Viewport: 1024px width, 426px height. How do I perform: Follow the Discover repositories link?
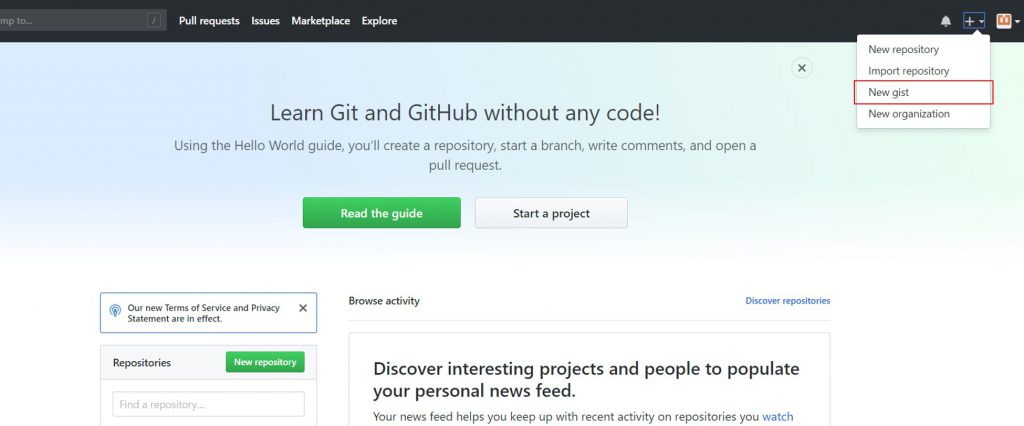(x=787, y=301)
